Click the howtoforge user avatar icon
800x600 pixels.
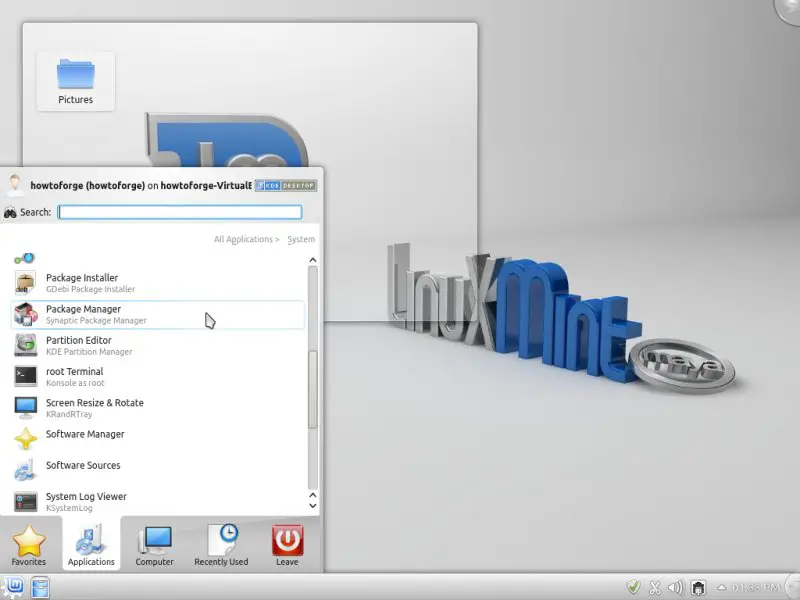(15, 185)
